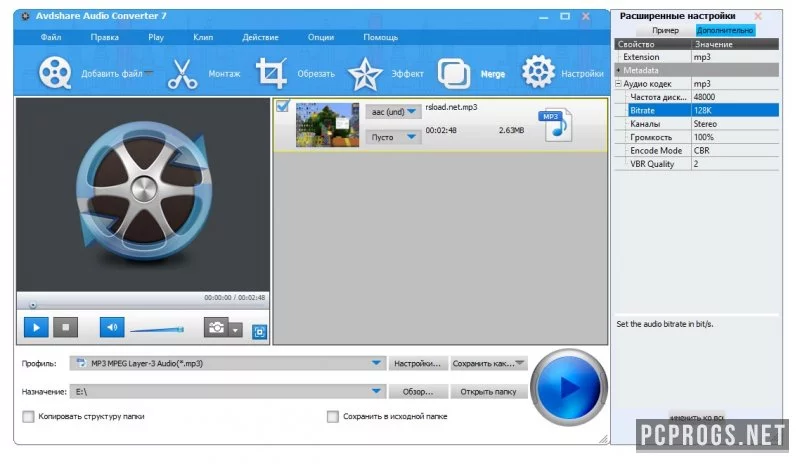Switch to the Дополнительно tab
The height and width of the screenshot is (467, 800).
725,30
